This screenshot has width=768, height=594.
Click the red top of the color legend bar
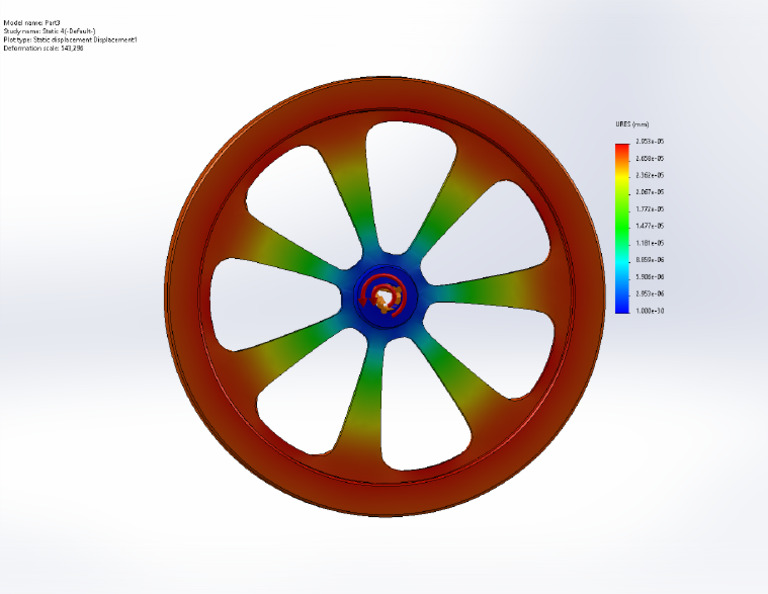coord(621,149)
